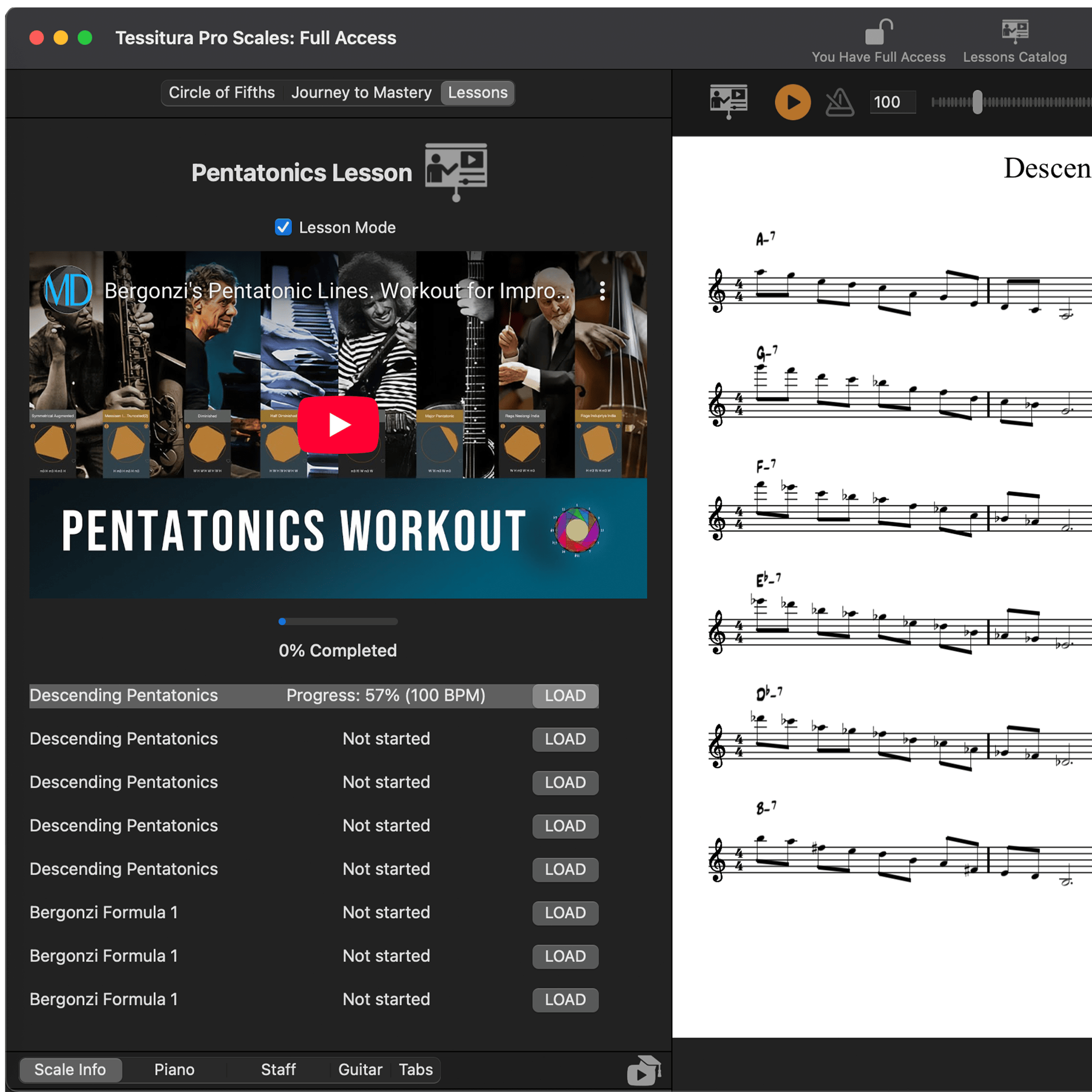Click the MD channel avatar on video

[68, 290]
